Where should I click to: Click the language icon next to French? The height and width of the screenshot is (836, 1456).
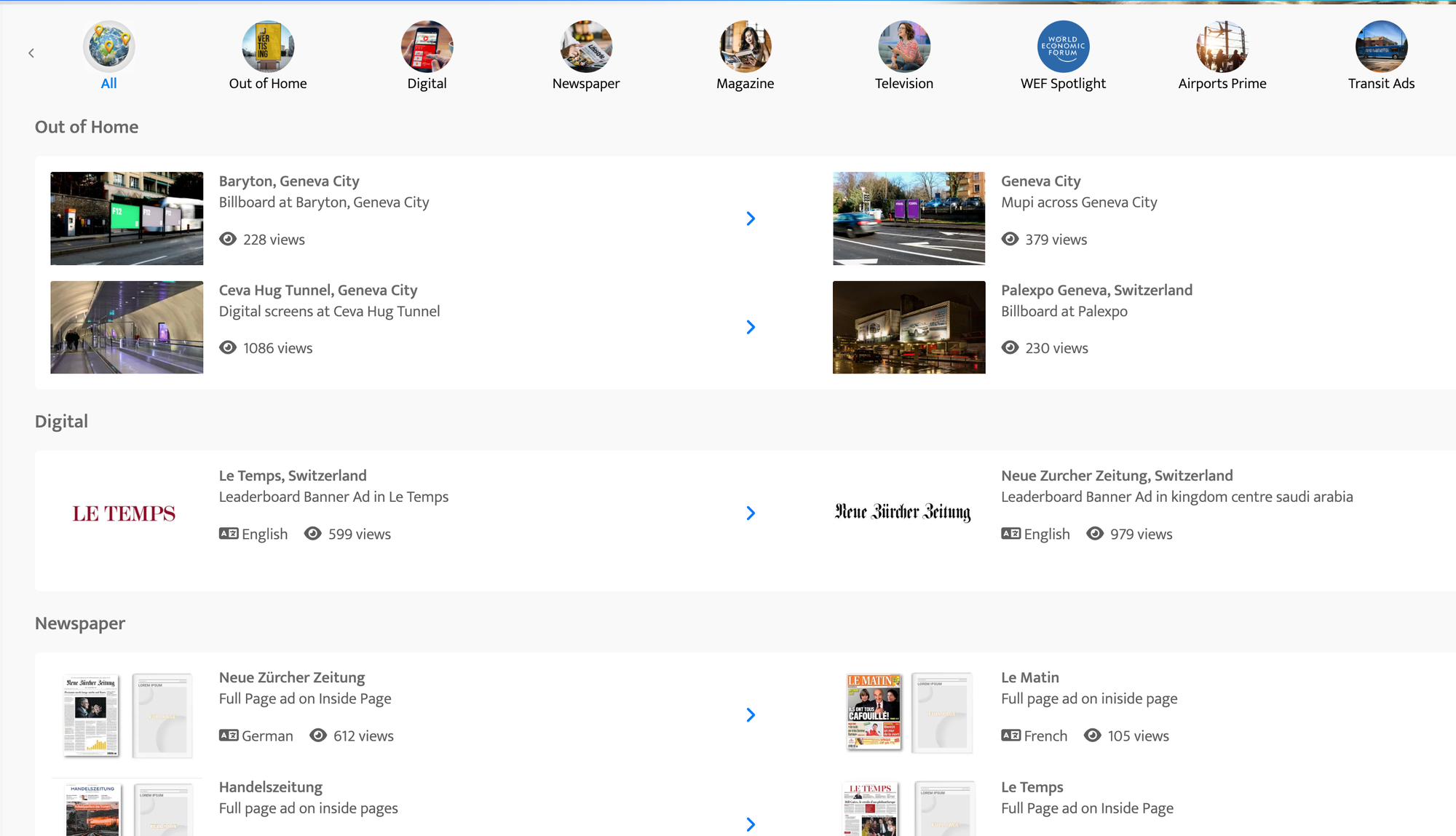1010,735
